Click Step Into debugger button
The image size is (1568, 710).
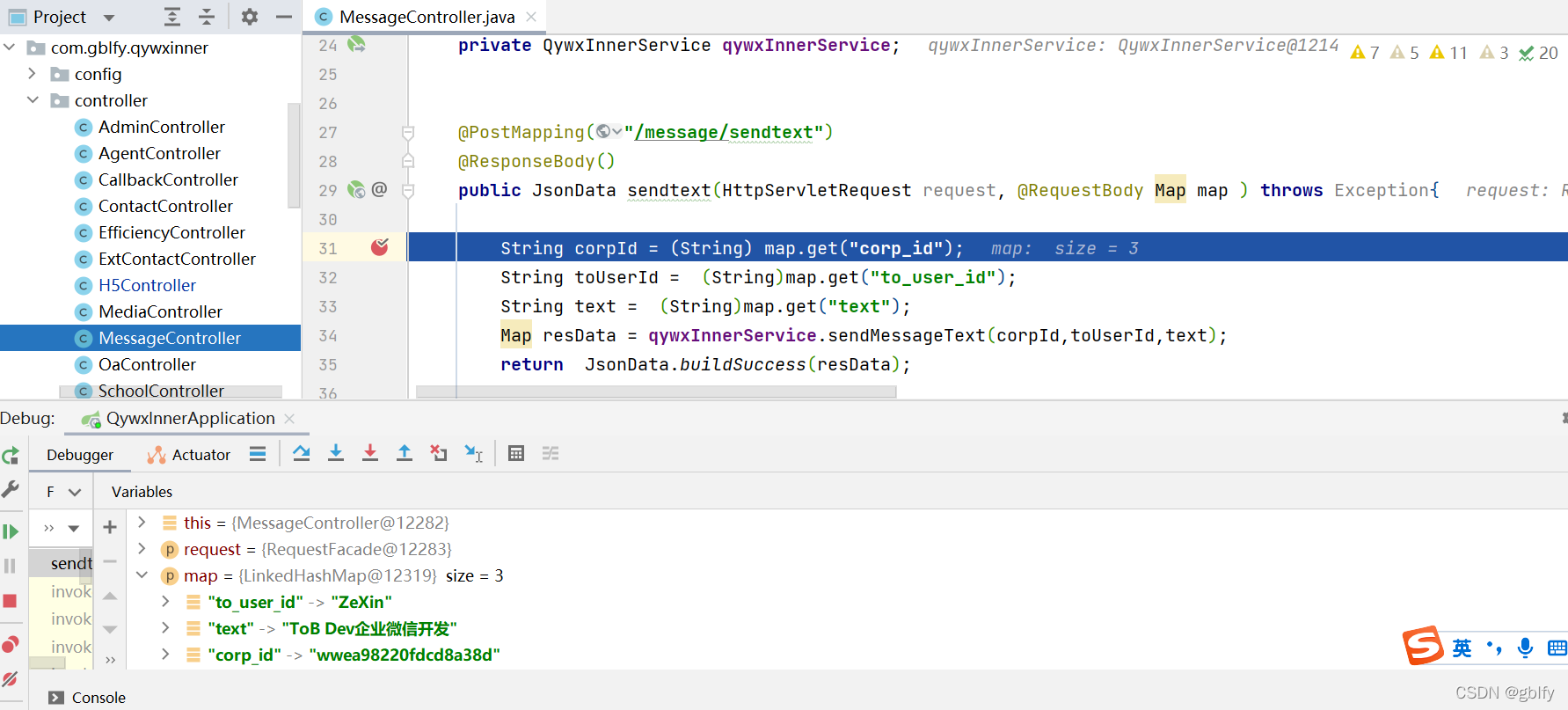336,453
